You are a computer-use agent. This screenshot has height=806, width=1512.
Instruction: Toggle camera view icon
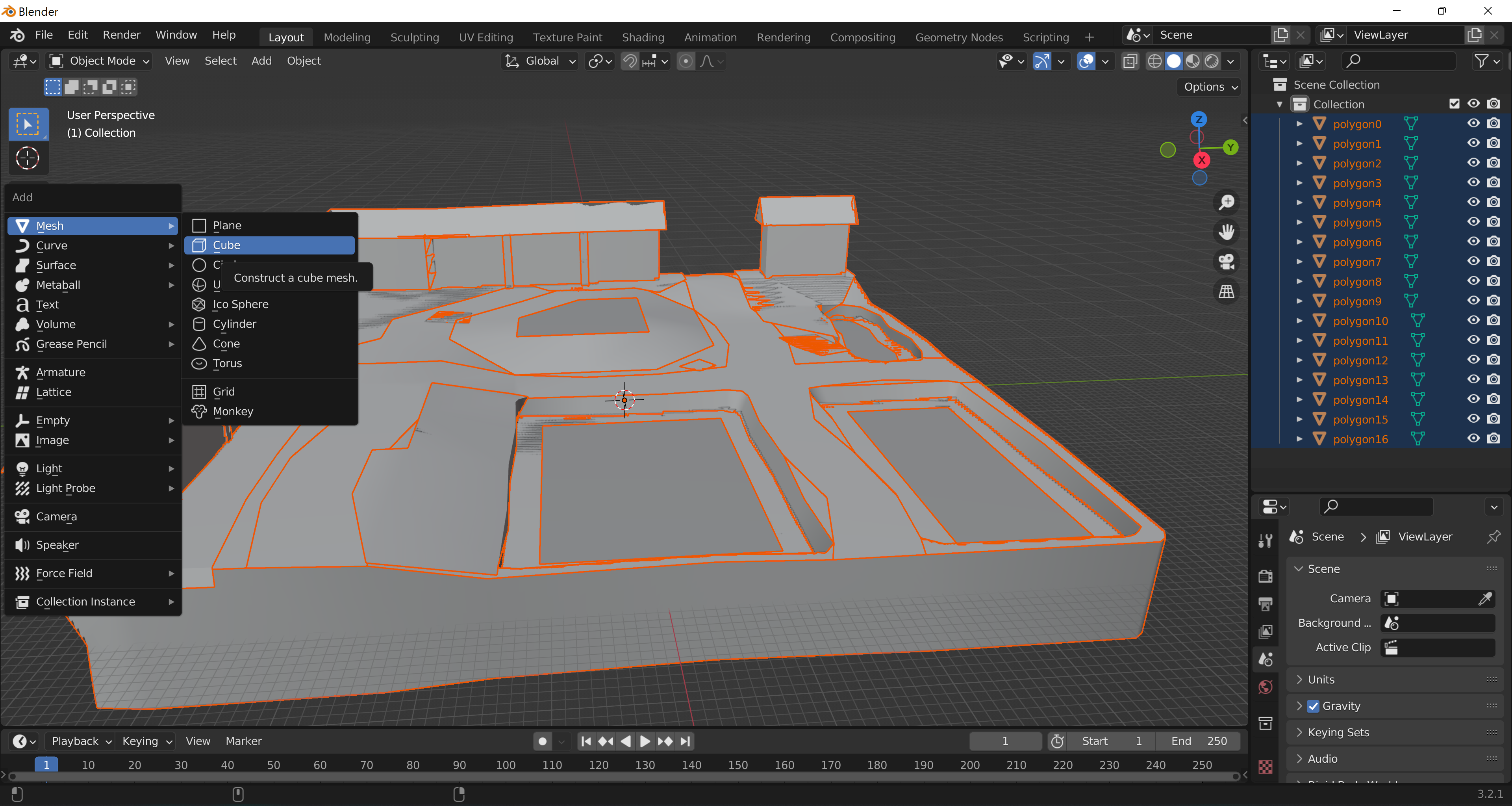pos(1226,262)
